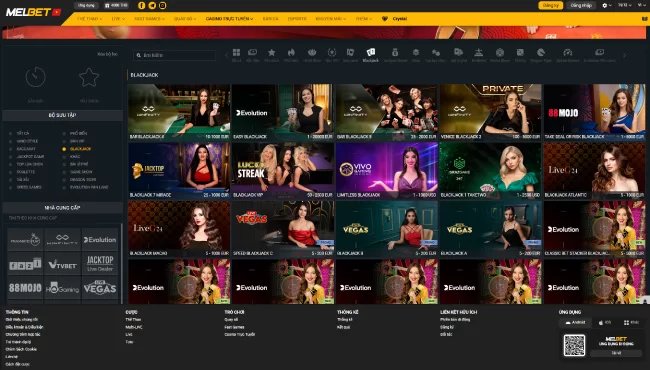The image size is (650, 370).
Task: Select the Roulette collection radio
Action: coord(10,172)
